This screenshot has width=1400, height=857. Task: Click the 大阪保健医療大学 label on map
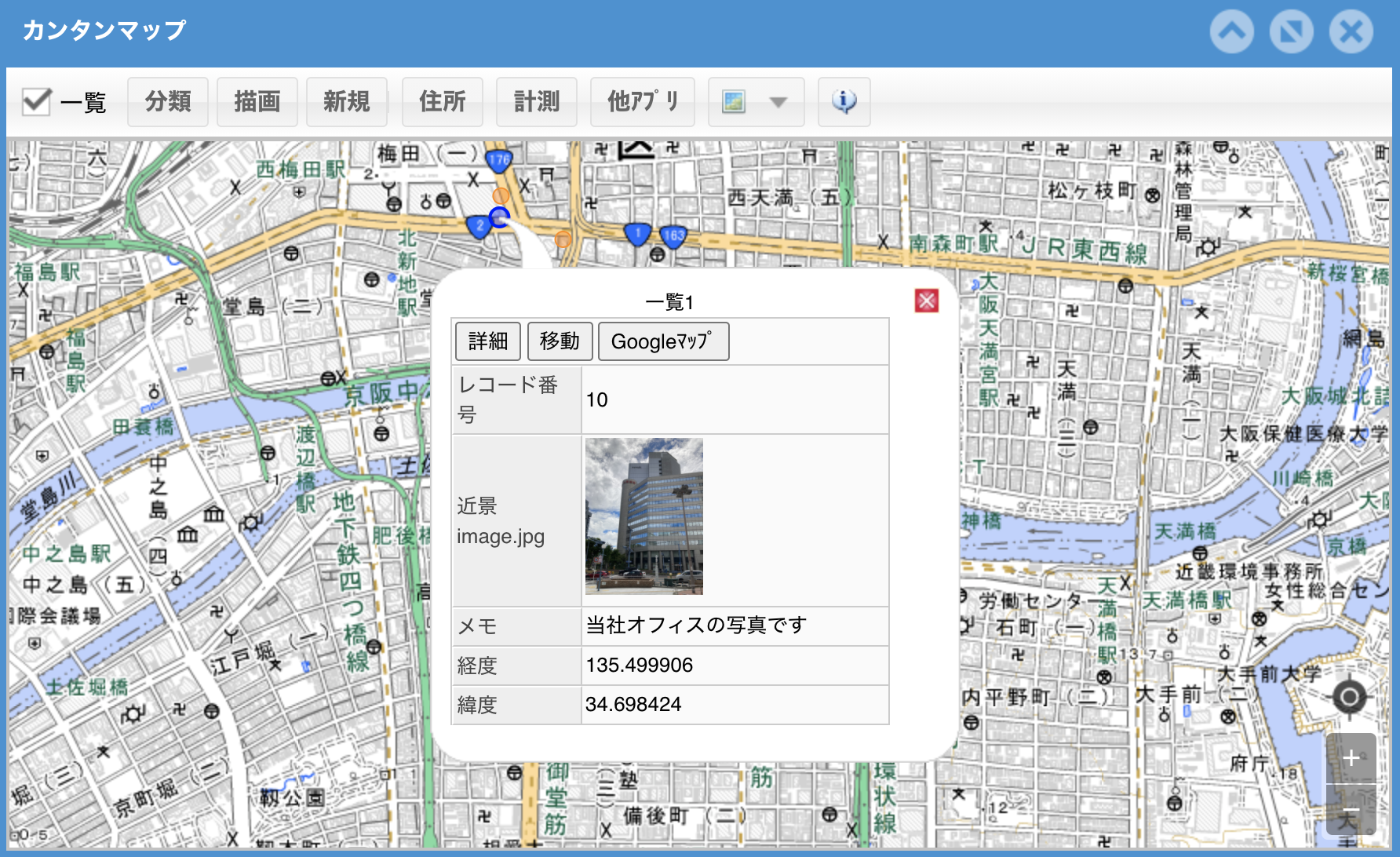[1303, 434]
